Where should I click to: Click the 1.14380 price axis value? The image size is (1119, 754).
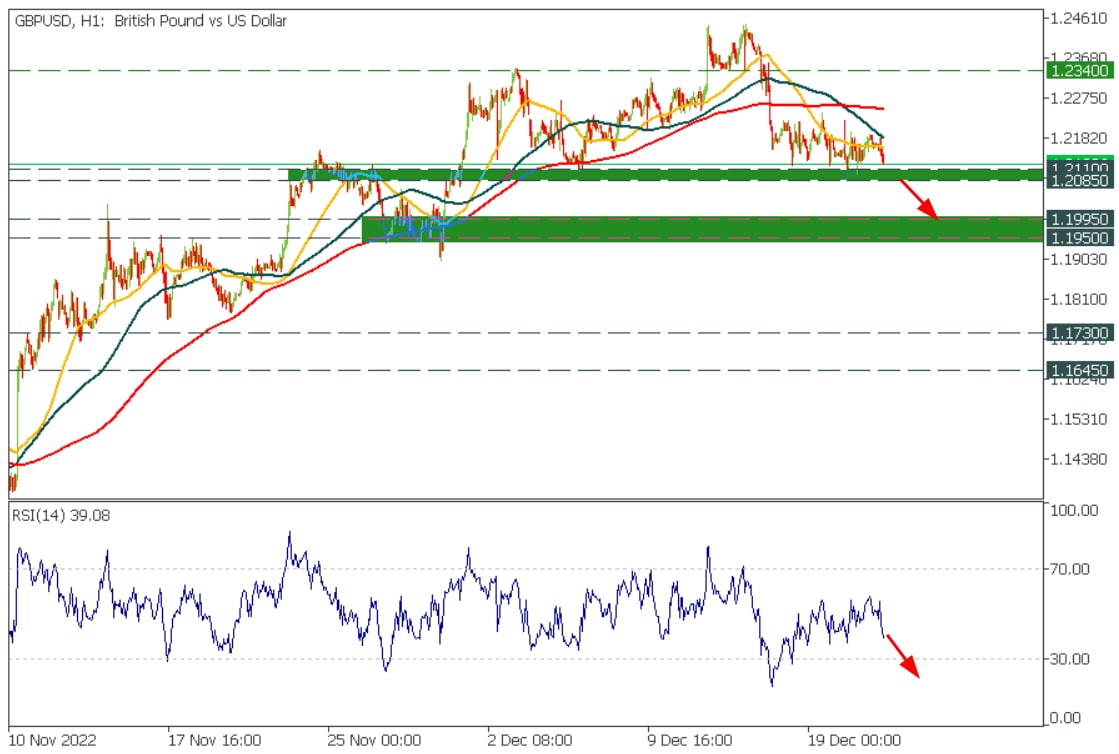coord(1078,459)
